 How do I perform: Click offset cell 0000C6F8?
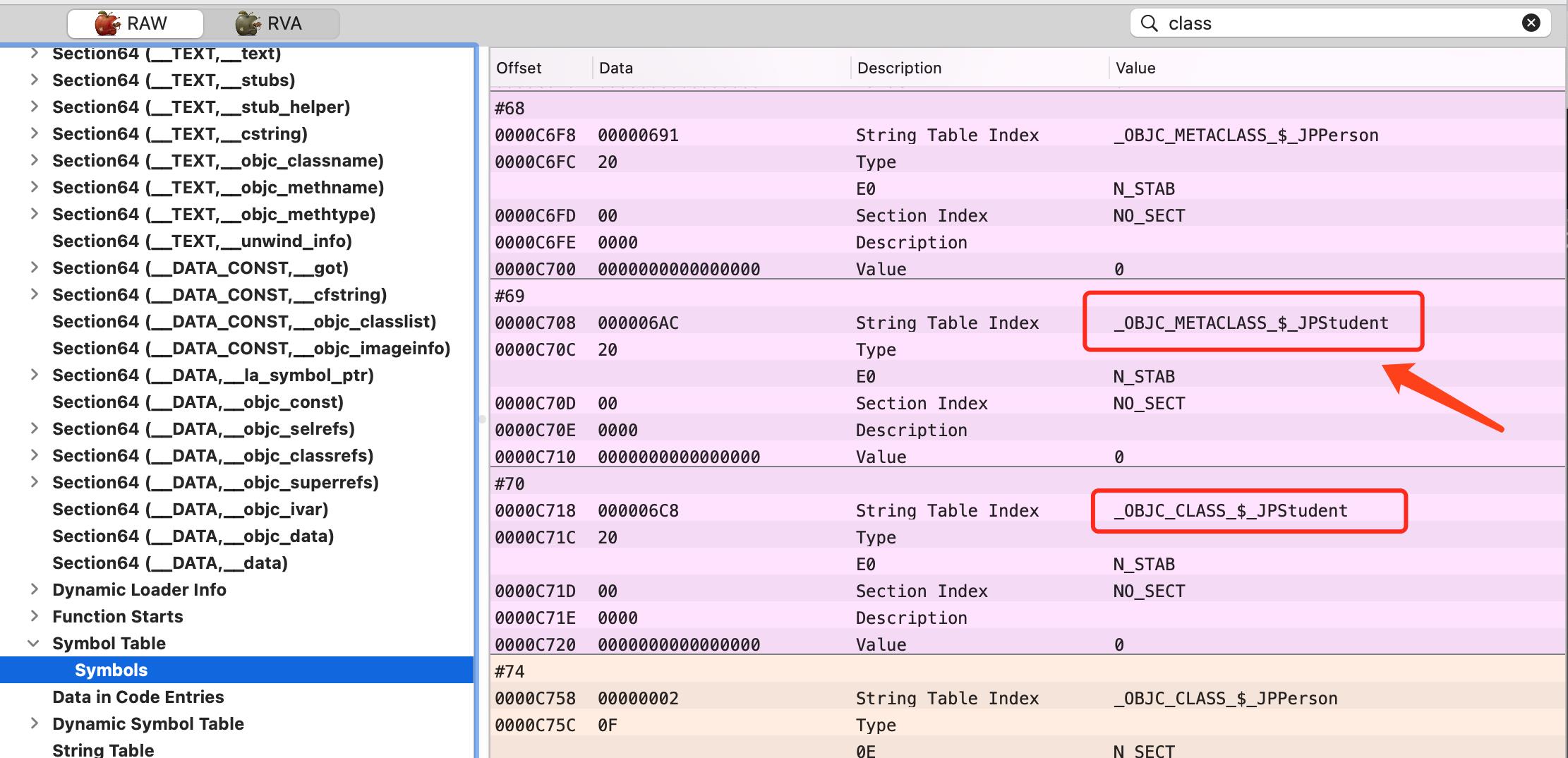pyautogui.click(x=535, y=135)
